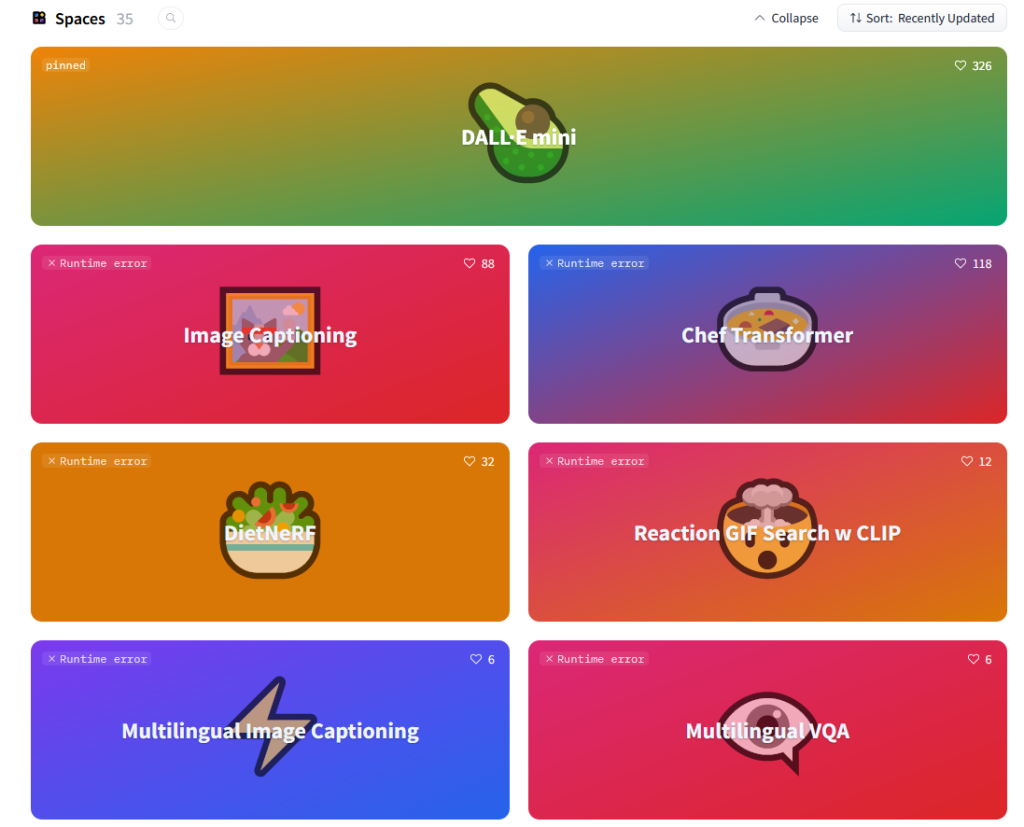Open the Image Captioning space
1024x827 pixels.
click(270, 334)
